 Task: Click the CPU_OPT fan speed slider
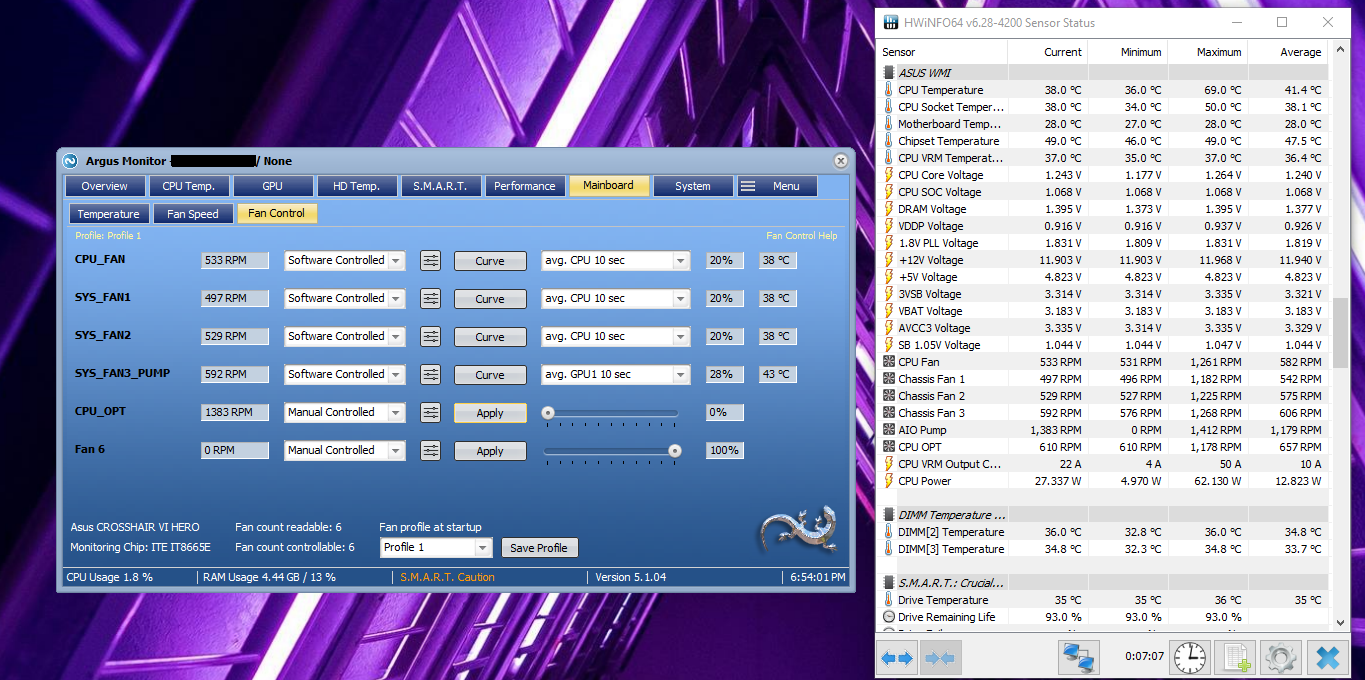tap(612, 413)
